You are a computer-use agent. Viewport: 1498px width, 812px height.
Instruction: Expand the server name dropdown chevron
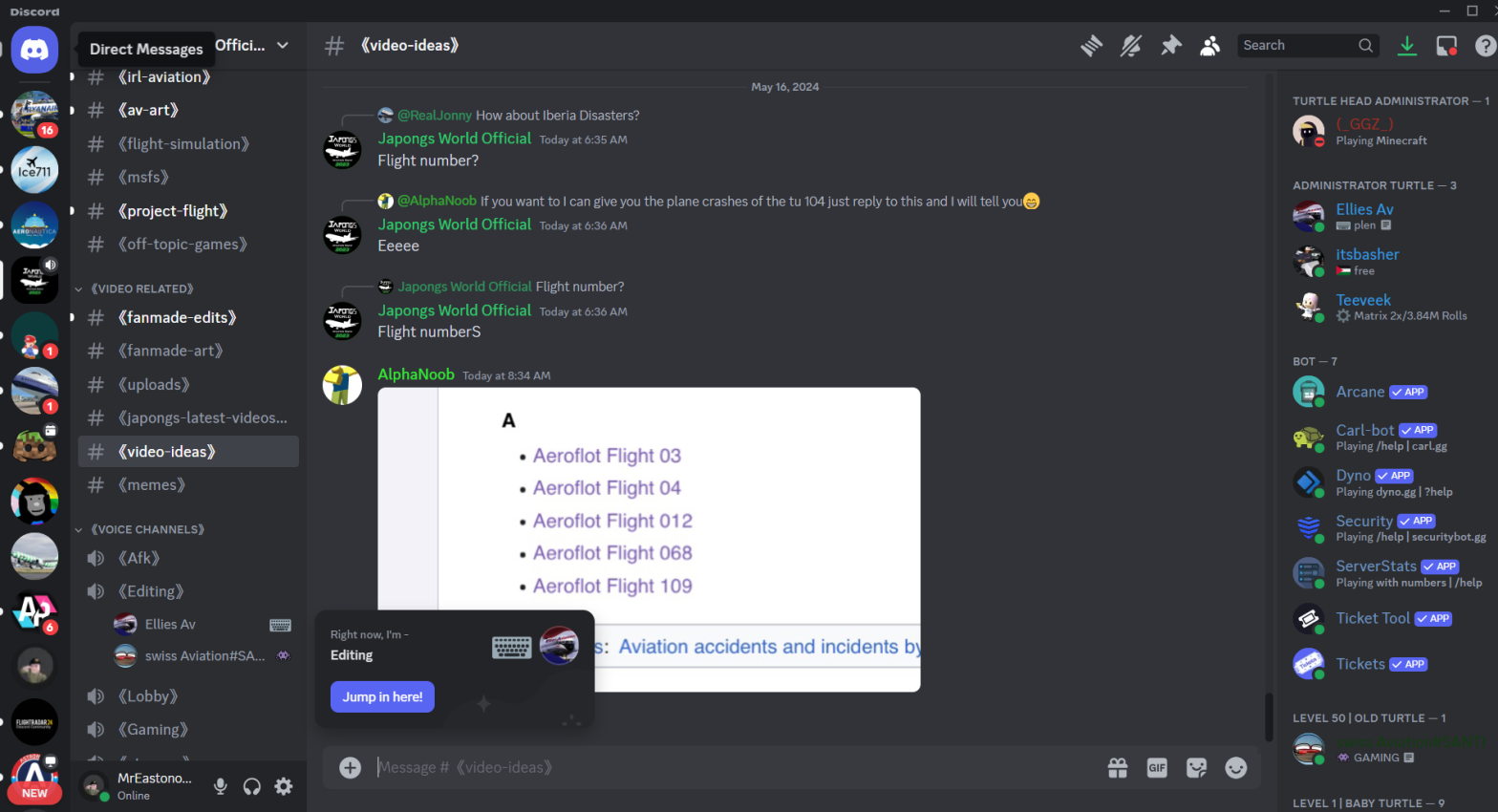[283, 45]
